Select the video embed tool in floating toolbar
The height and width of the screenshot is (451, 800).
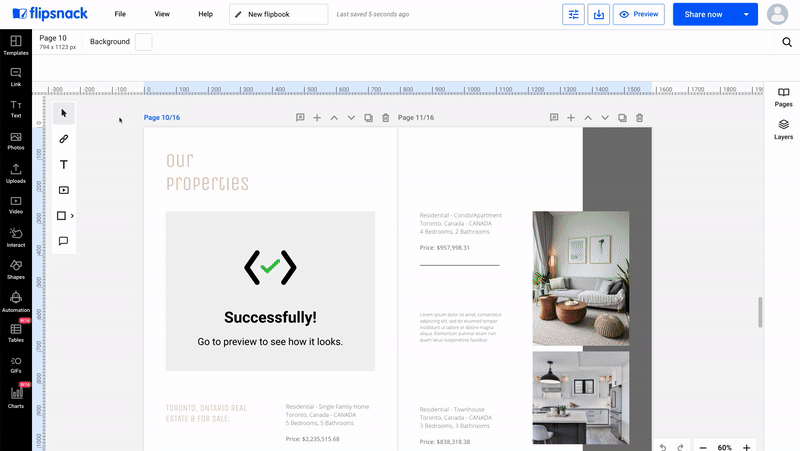(64, 190)
